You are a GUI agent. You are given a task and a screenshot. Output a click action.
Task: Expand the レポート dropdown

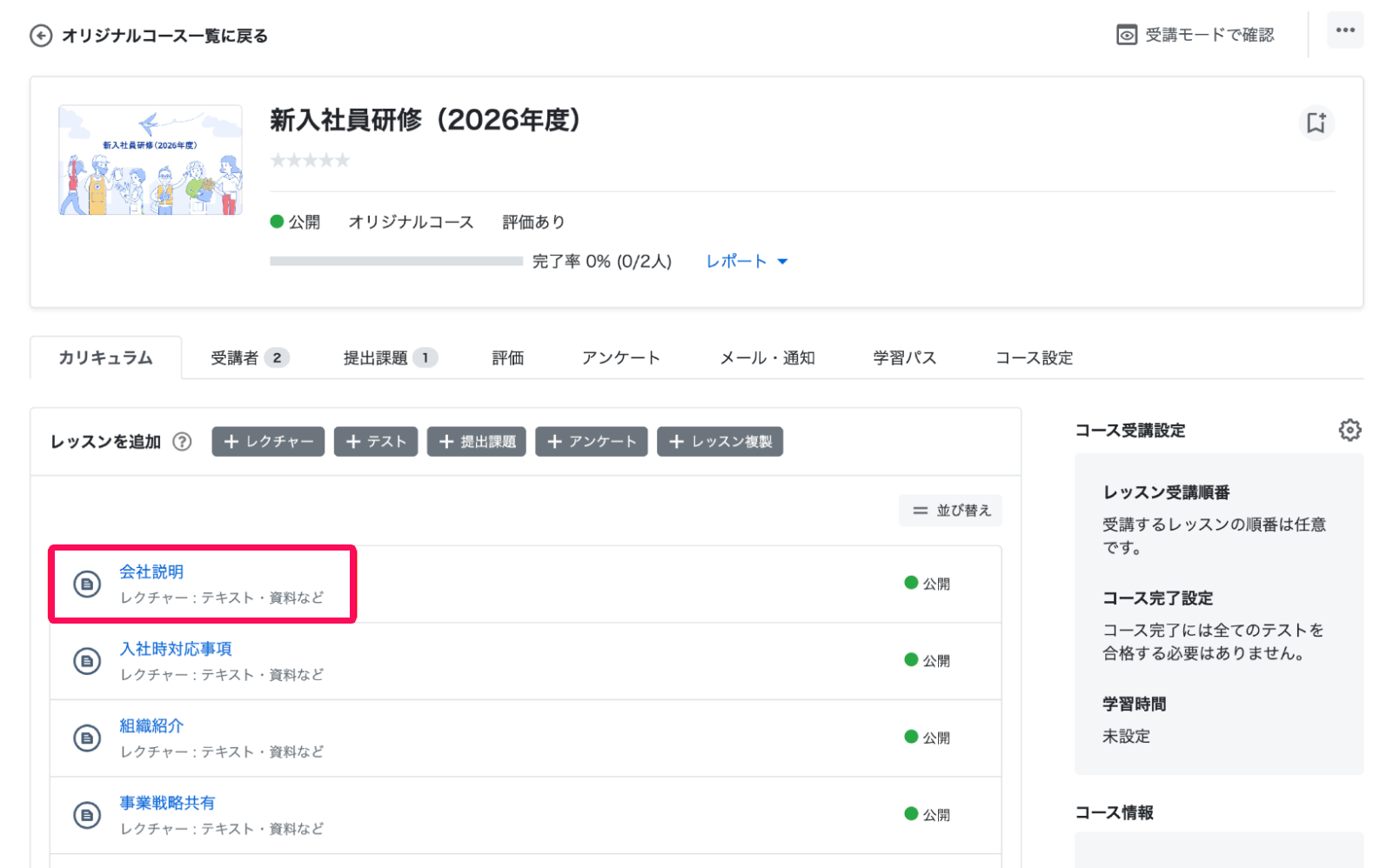[x=747, y=262]
